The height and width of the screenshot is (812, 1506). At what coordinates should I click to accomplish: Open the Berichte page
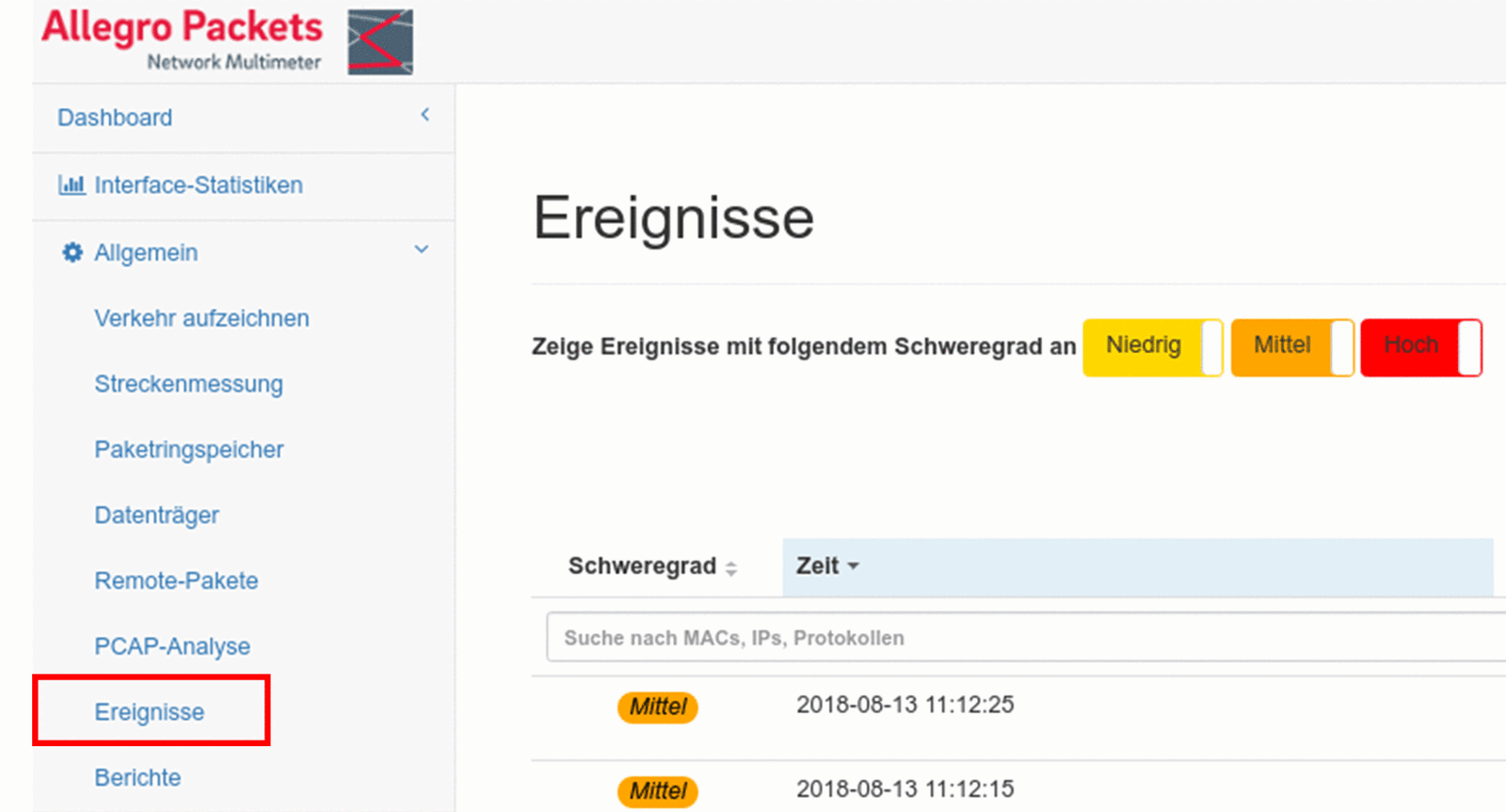coord(137,777)
